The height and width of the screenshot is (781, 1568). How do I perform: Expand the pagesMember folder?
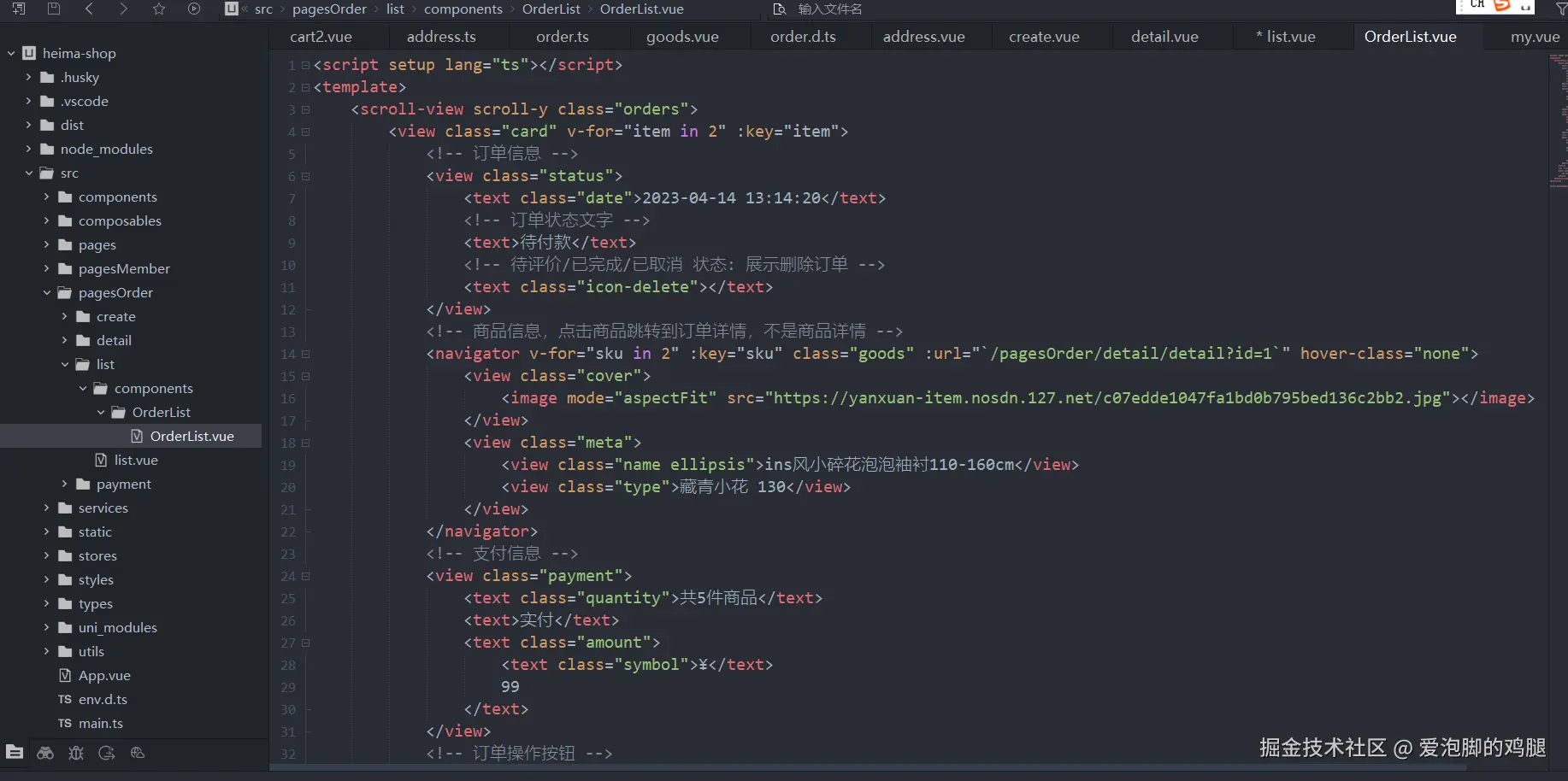(47, 268)
